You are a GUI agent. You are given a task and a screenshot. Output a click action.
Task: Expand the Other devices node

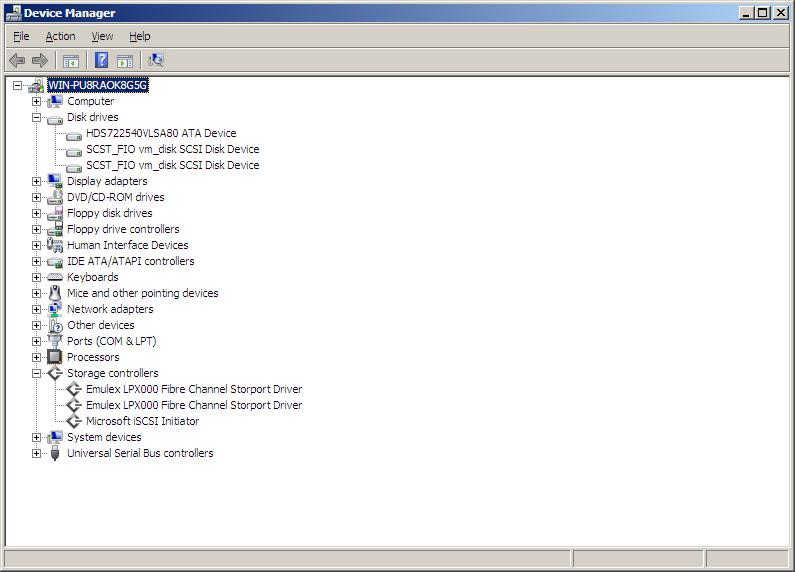(37, 326)
